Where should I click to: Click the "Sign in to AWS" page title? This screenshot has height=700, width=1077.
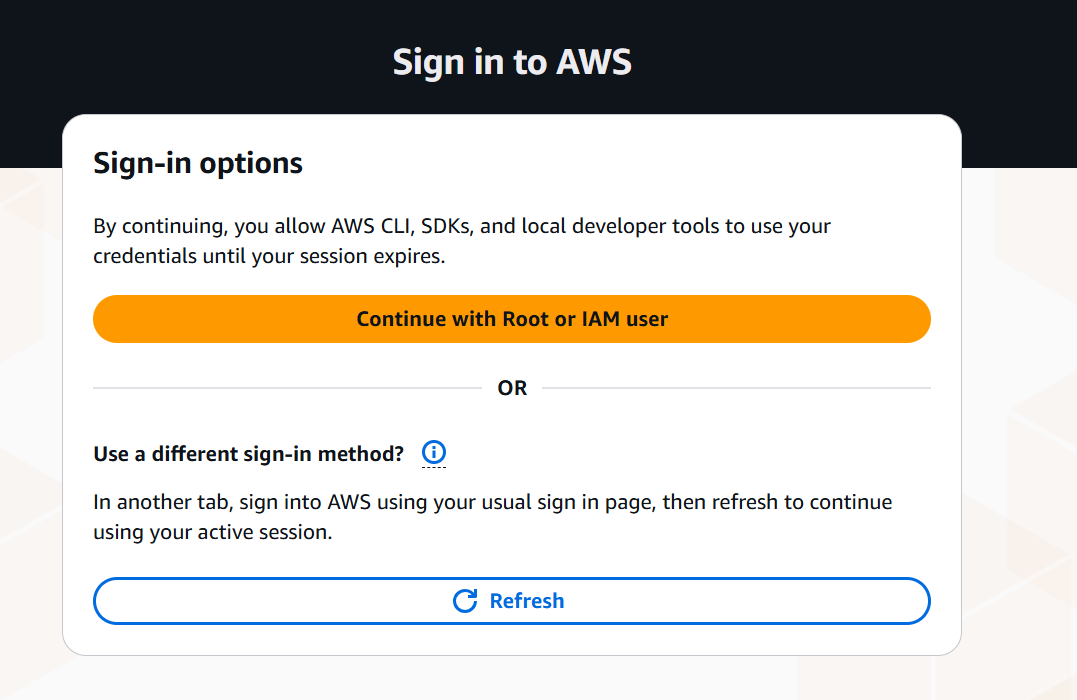(x=512, y=62)
